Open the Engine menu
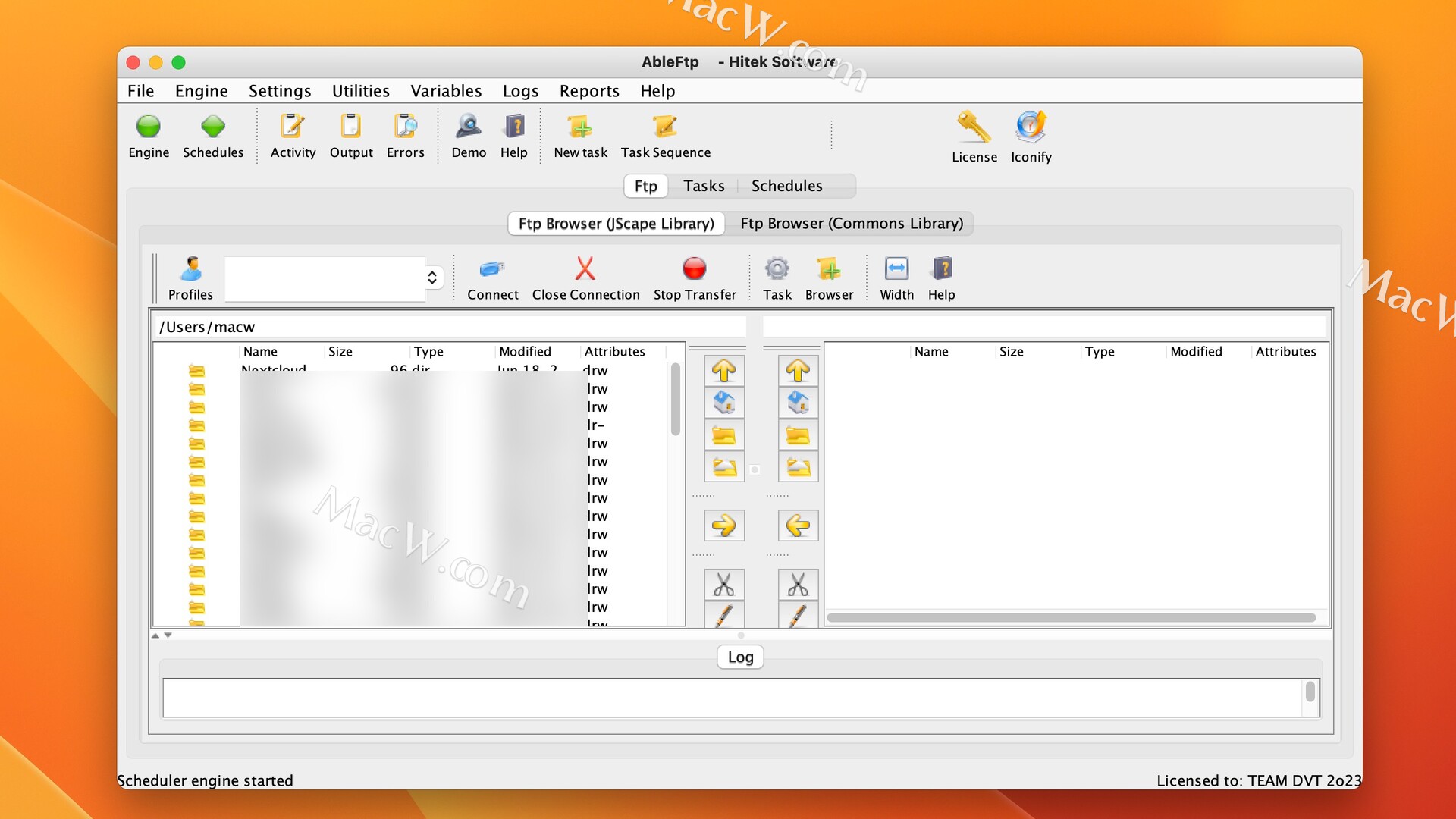The width and height of the screenshot is (1456, 819). click(201, 91)
